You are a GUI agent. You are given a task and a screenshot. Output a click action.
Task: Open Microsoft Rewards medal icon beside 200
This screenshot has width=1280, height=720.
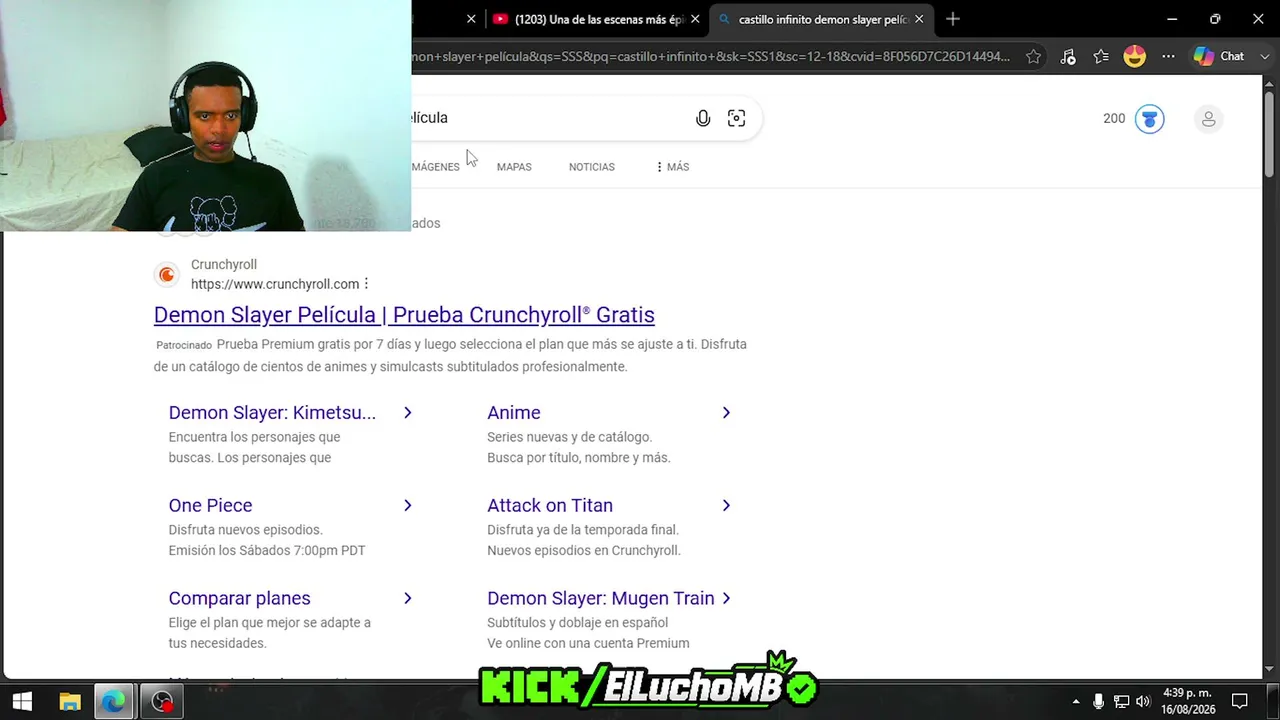tap(1149, 118)
